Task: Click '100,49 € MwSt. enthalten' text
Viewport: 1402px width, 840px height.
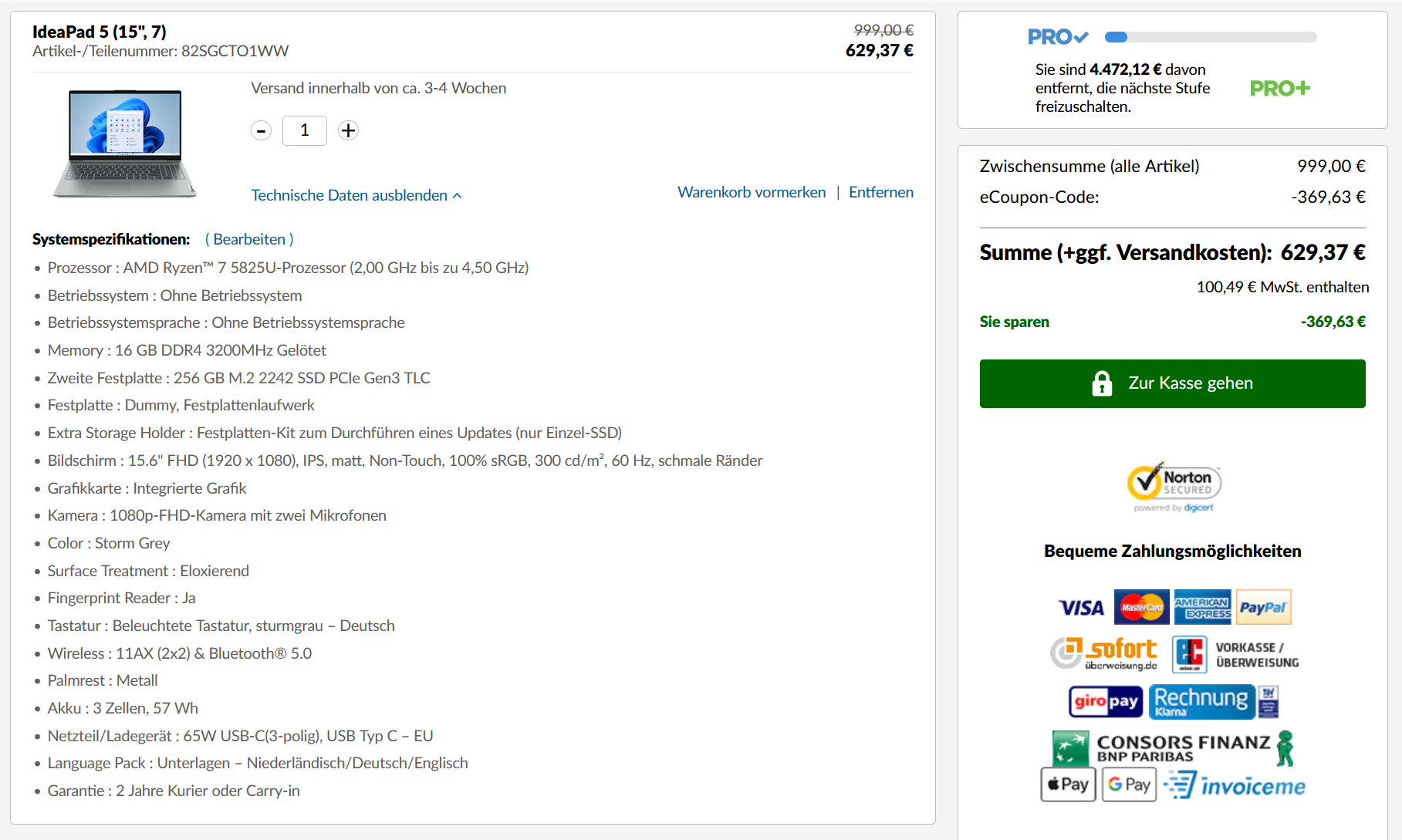Action: coord(1282,287)
